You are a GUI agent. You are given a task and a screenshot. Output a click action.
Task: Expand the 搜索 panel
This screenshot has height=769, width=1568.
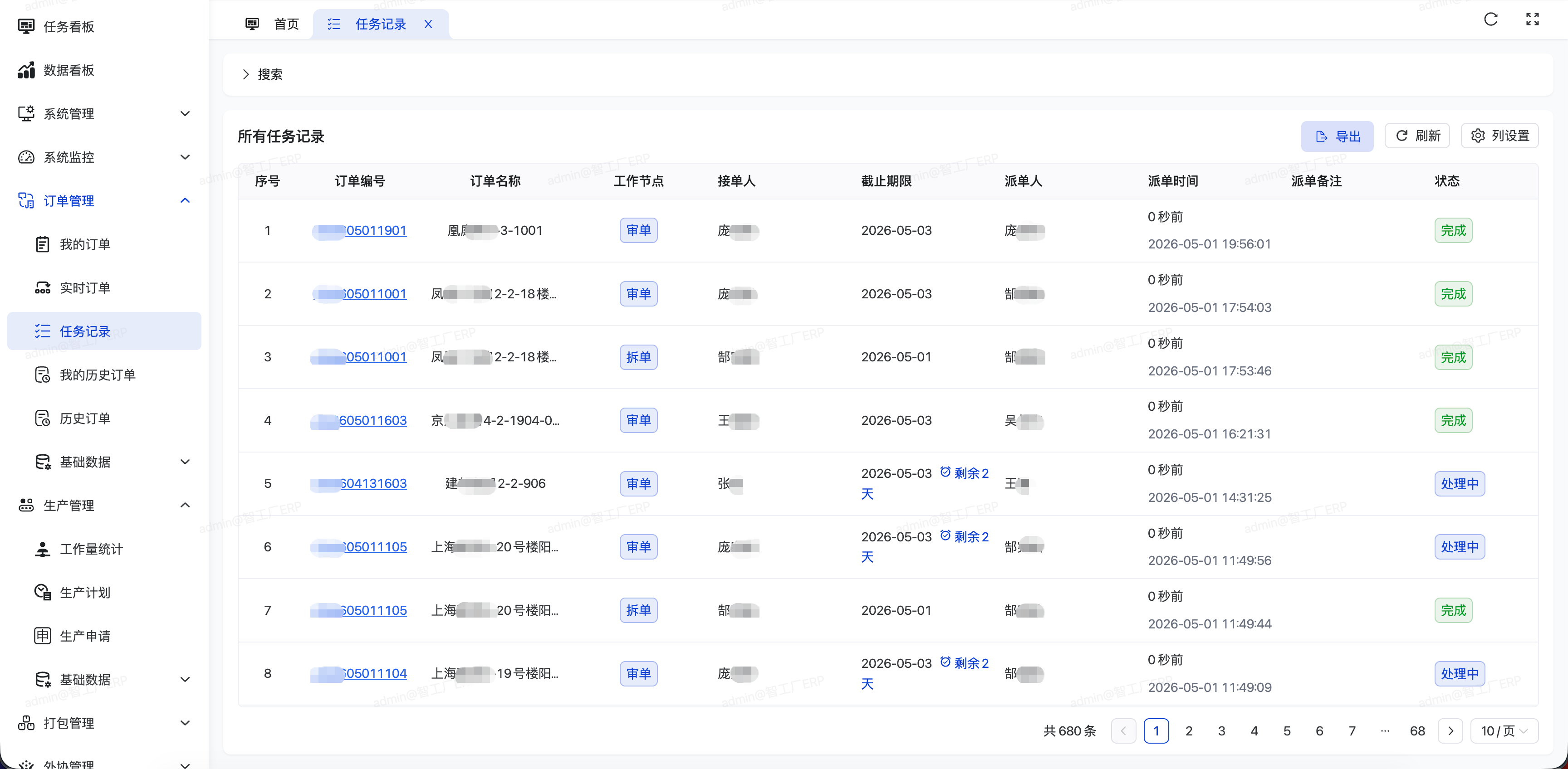click(262, 74)
